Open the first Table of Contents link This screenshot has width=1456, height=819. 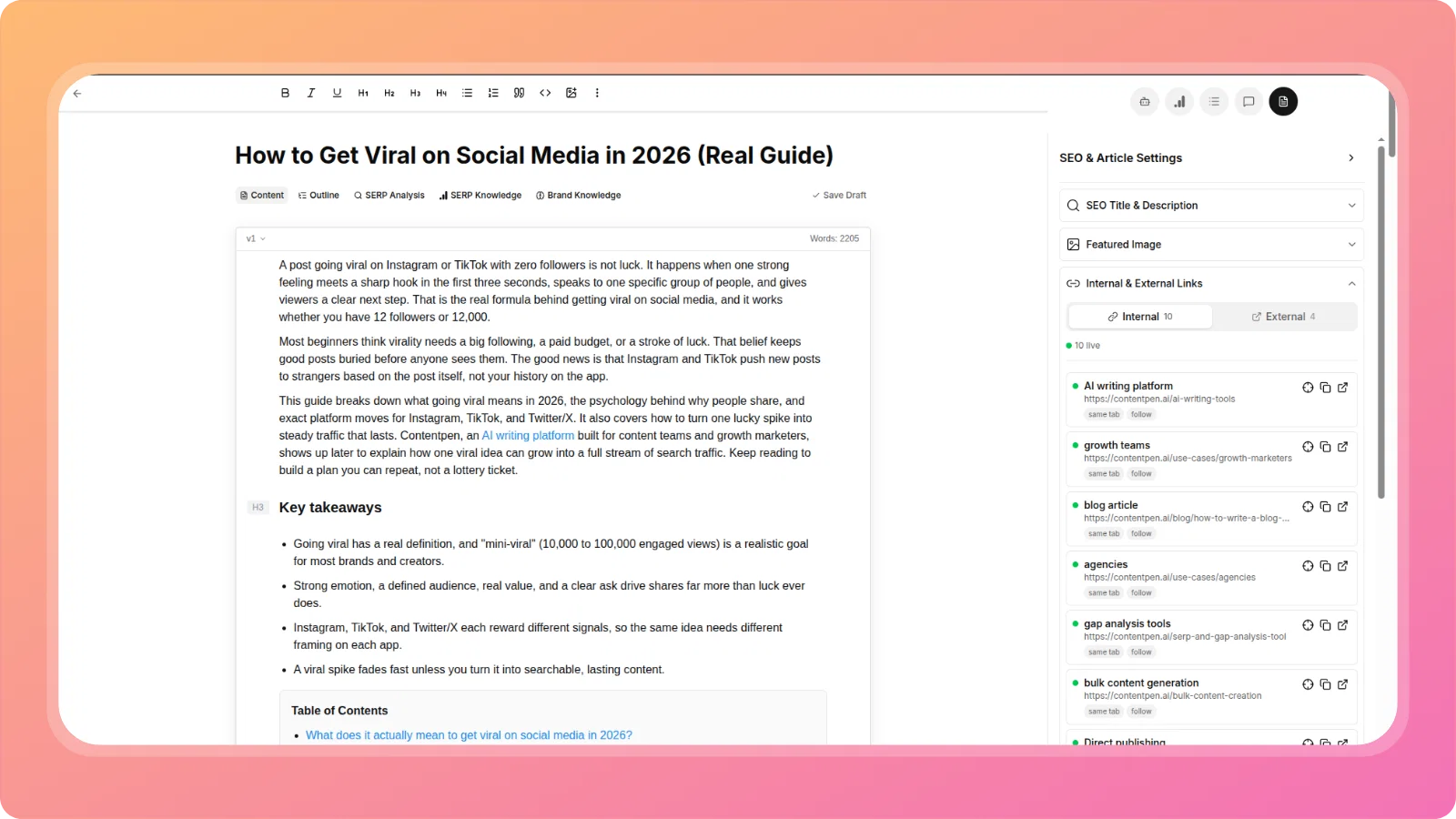(469, 735)
